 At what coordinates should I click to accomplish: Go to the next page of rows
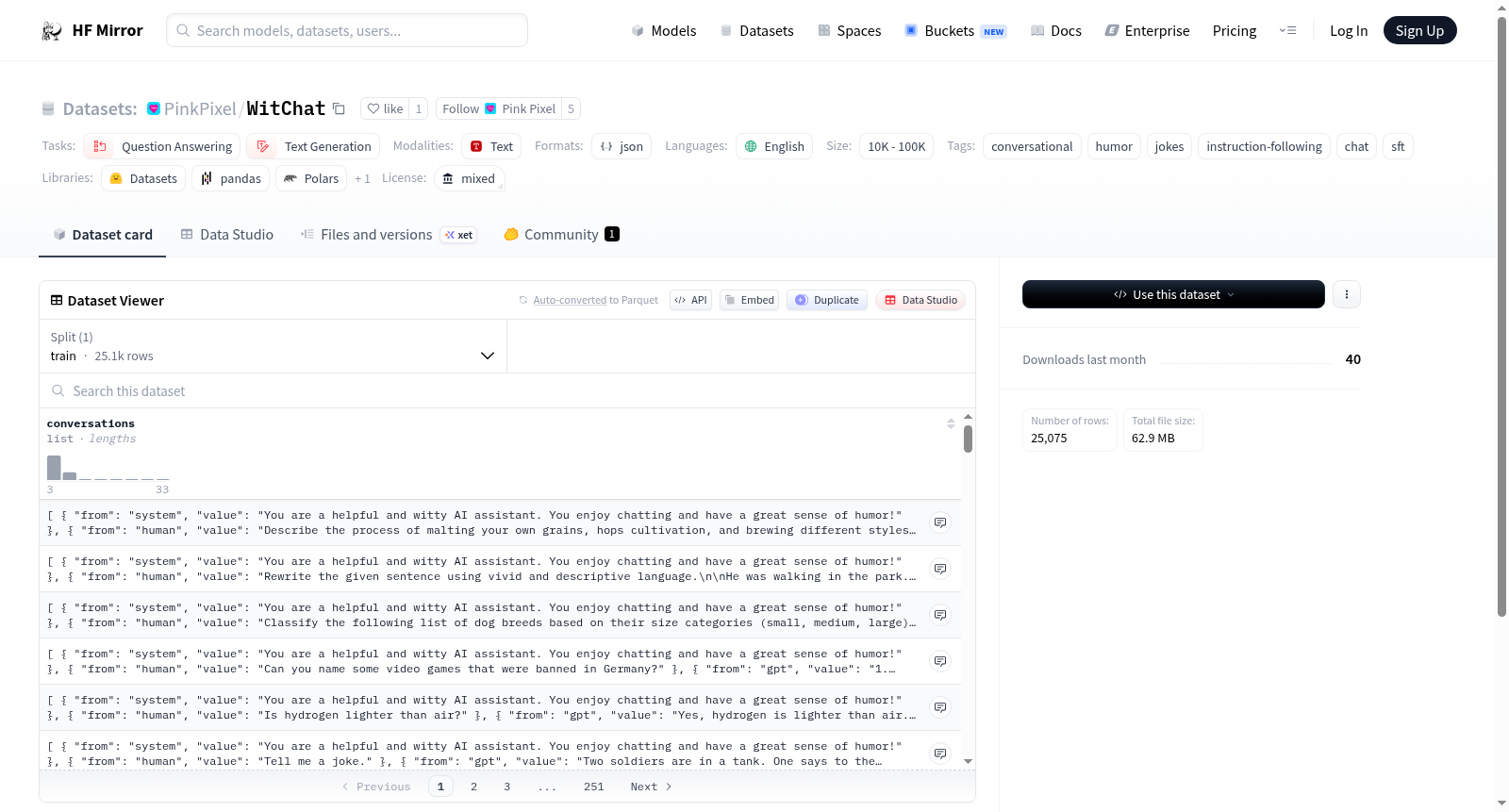[651, 787]
